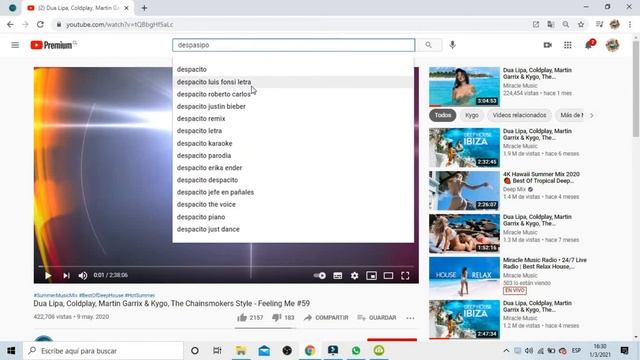The image size is (640, 360).
Task: Enter full screen mode
Action: coord(405,276)
